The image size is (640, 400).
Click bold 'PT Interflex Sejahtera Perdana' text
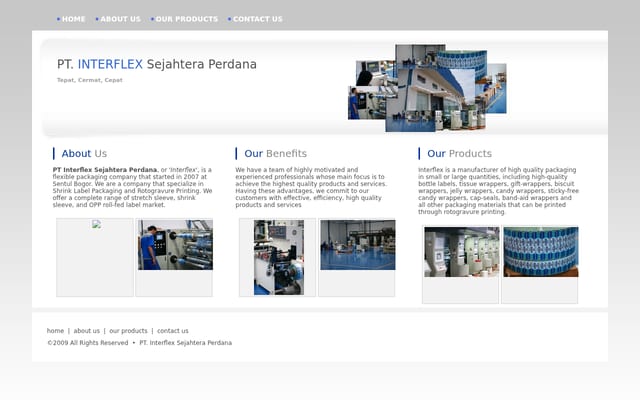(104, 169)
